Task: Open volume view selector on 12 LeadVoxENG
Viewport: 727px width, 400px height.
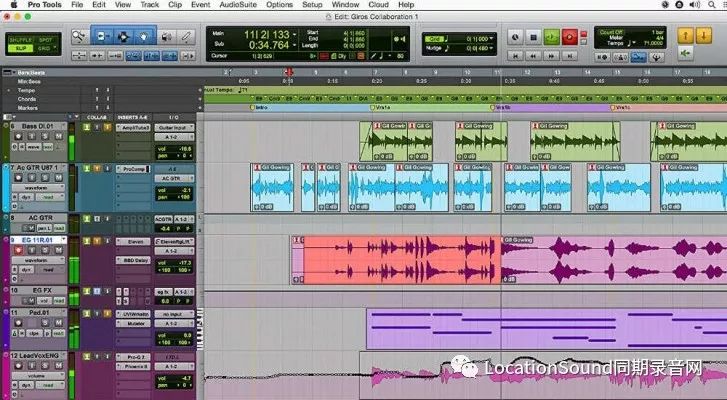Action: coord(38,376)
